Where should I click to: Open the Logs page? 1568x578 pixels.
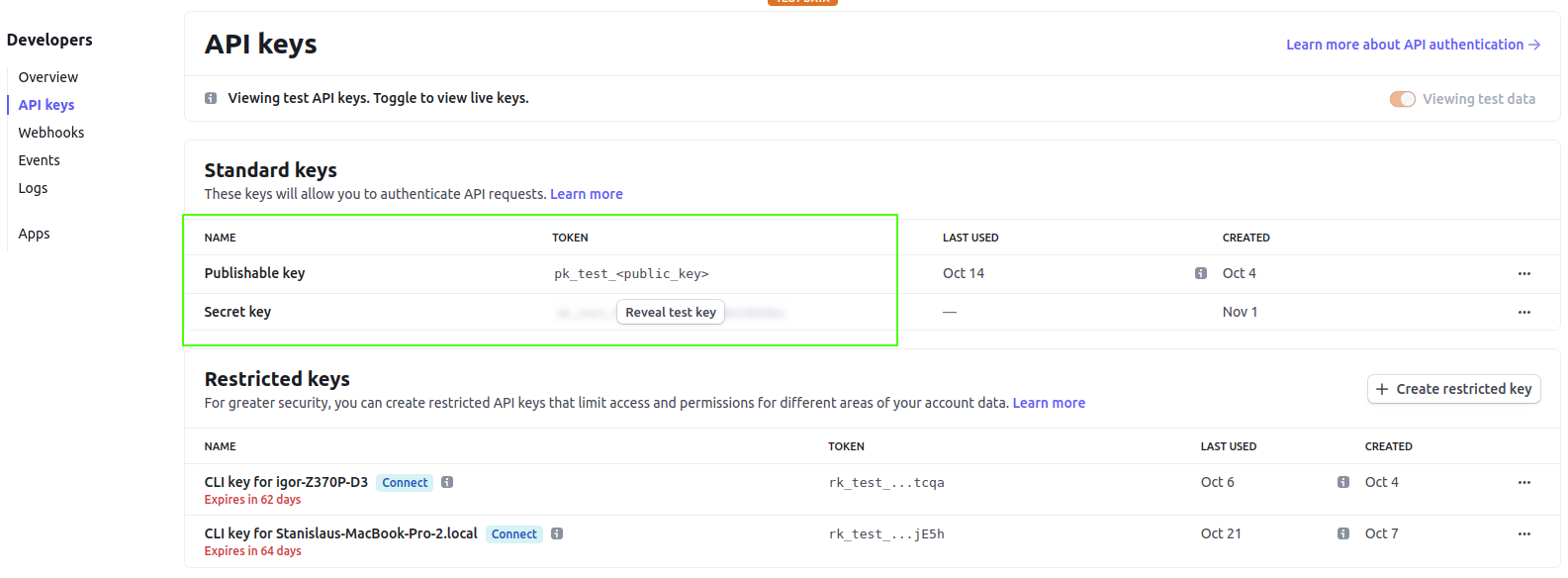point(33,187)
